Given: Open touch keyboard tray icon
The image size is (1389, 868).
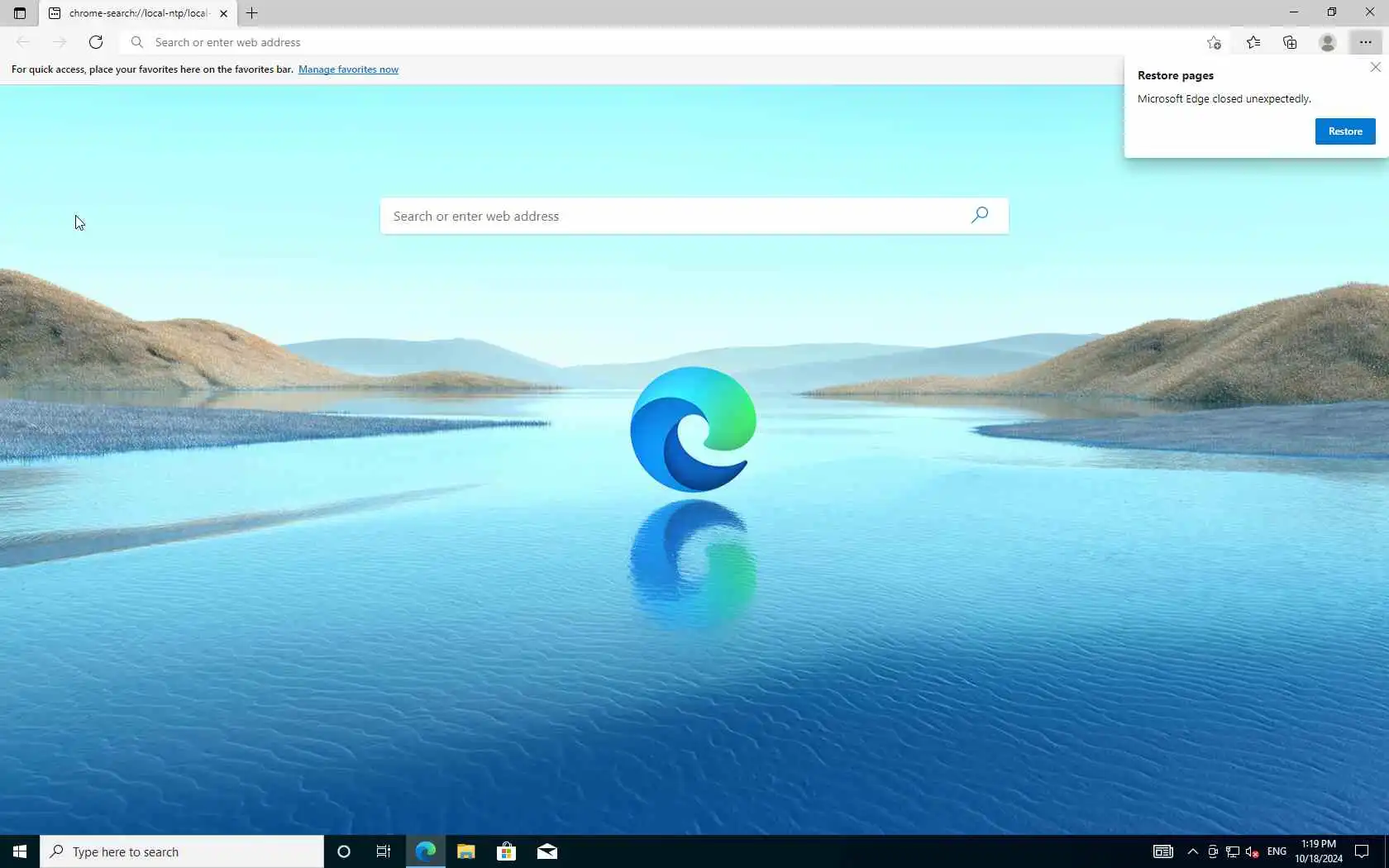Looking at the screenshot, I should pos(1163,851).
